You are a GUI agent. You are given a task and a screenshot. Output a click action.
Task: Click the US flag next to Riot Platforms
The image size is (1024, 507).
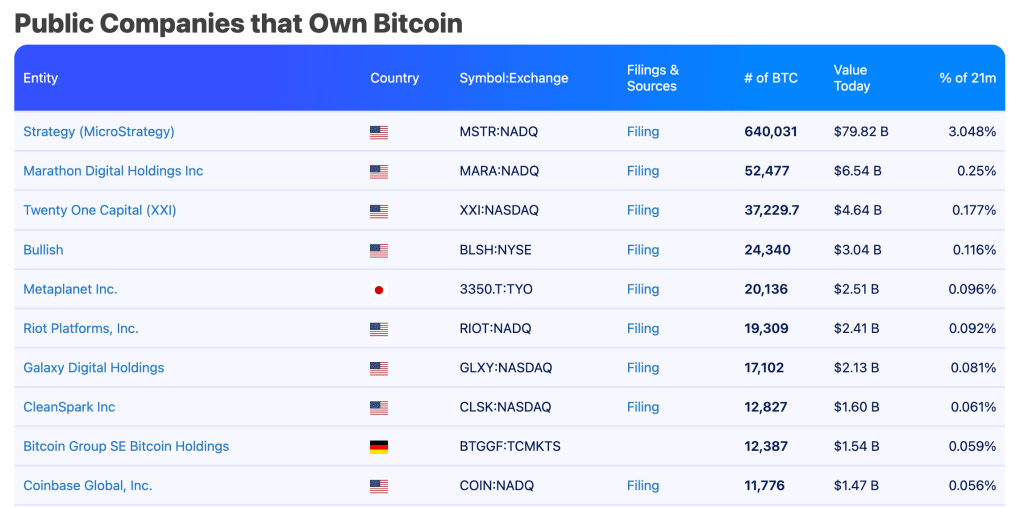pos(378,329)
